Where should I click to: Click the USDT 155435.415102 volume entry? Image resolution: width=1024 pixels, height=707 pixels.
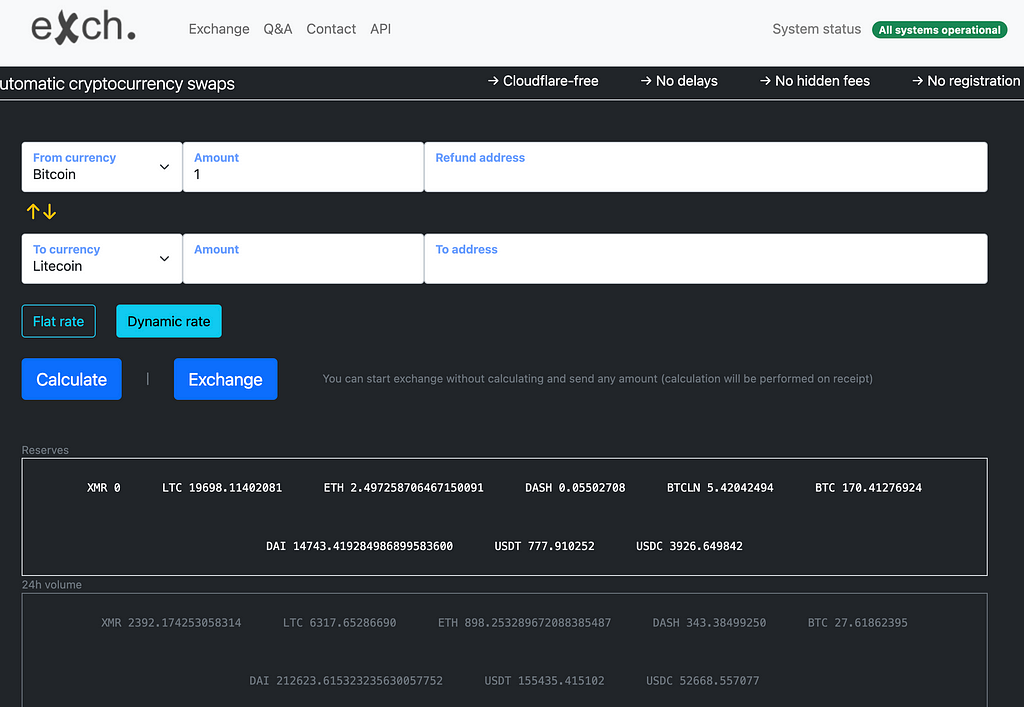(x=545, y=681)
